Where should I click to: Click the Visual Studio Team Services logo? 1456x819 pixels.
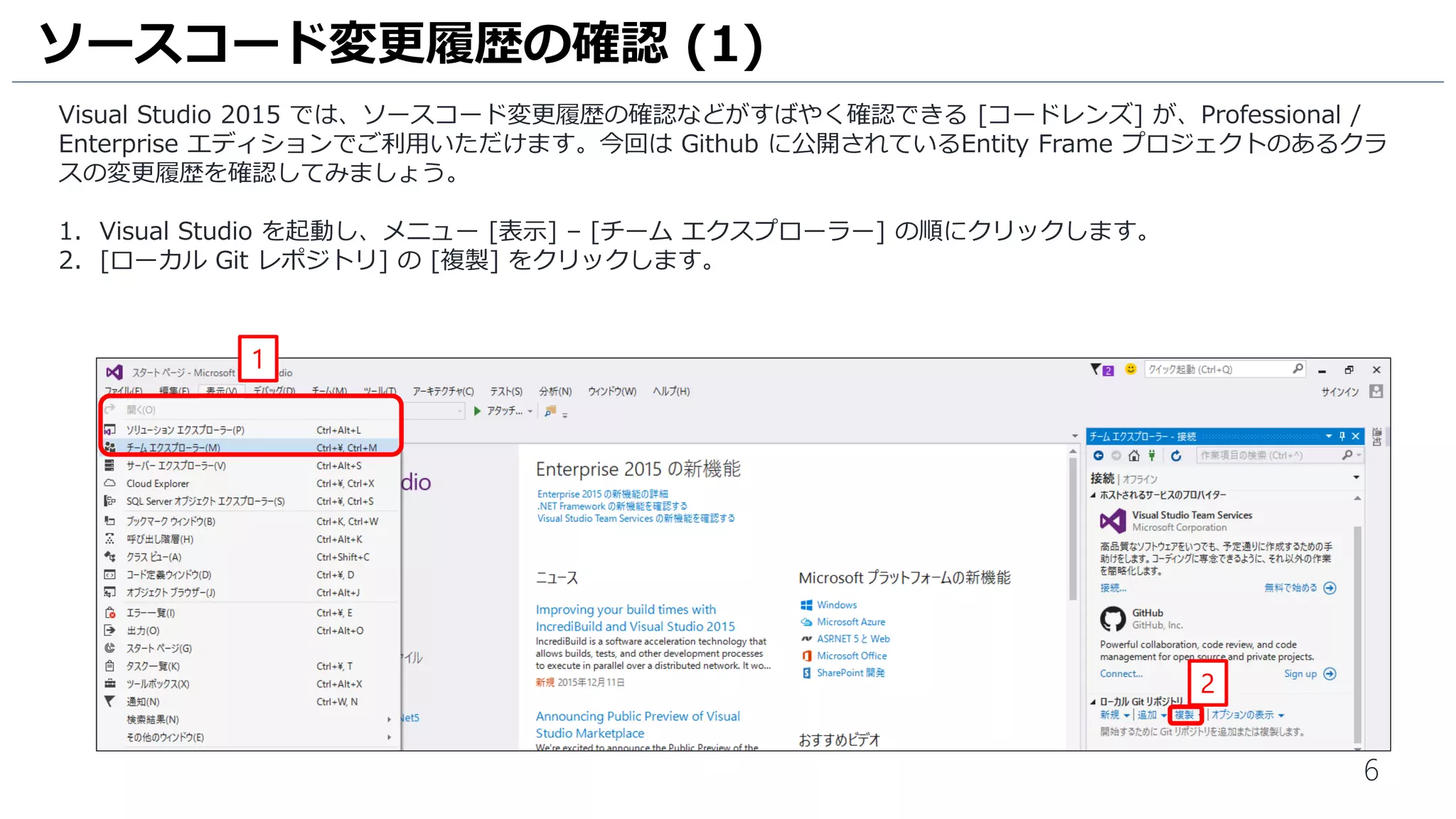tap(1113, 521)
